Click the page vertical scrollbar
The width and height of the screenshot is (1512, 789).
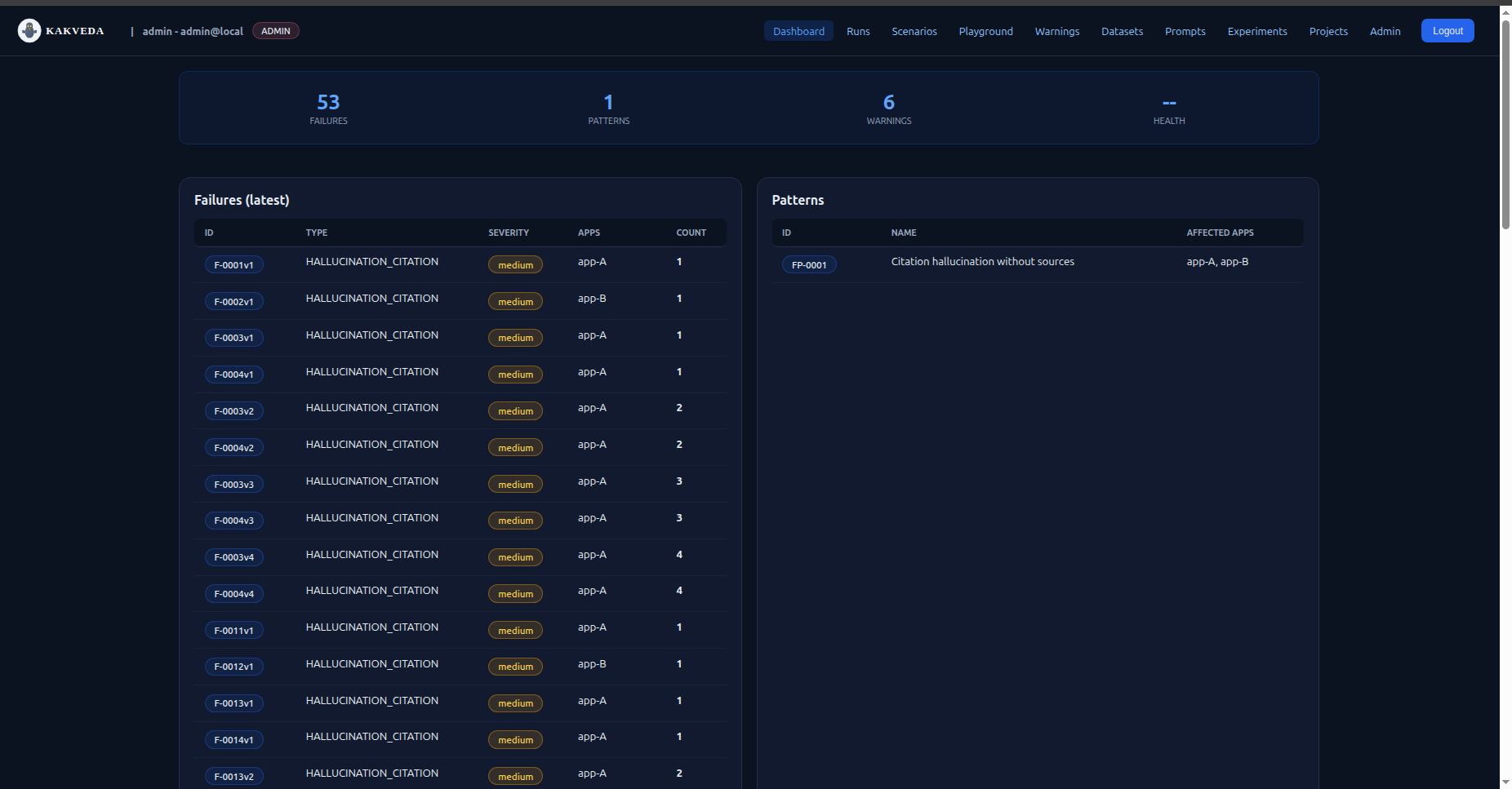click(x=1505, y=122)
